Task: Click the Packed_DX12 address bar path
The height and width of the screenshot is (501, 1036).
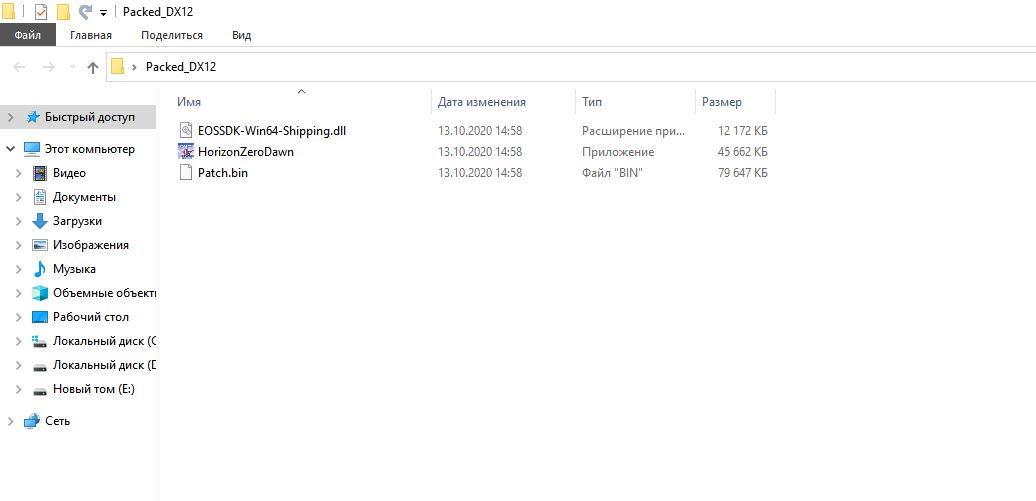Action: pos(180,67)
